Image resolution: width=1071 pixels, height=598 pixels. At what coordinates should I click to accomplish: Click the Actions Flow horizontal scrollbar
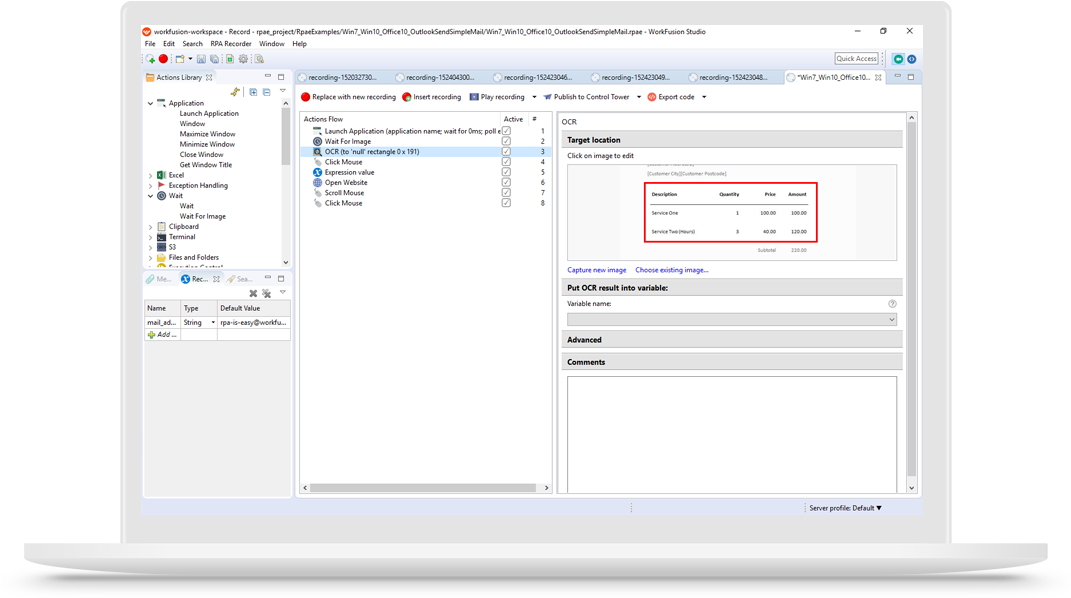click(x=423, y=487)
